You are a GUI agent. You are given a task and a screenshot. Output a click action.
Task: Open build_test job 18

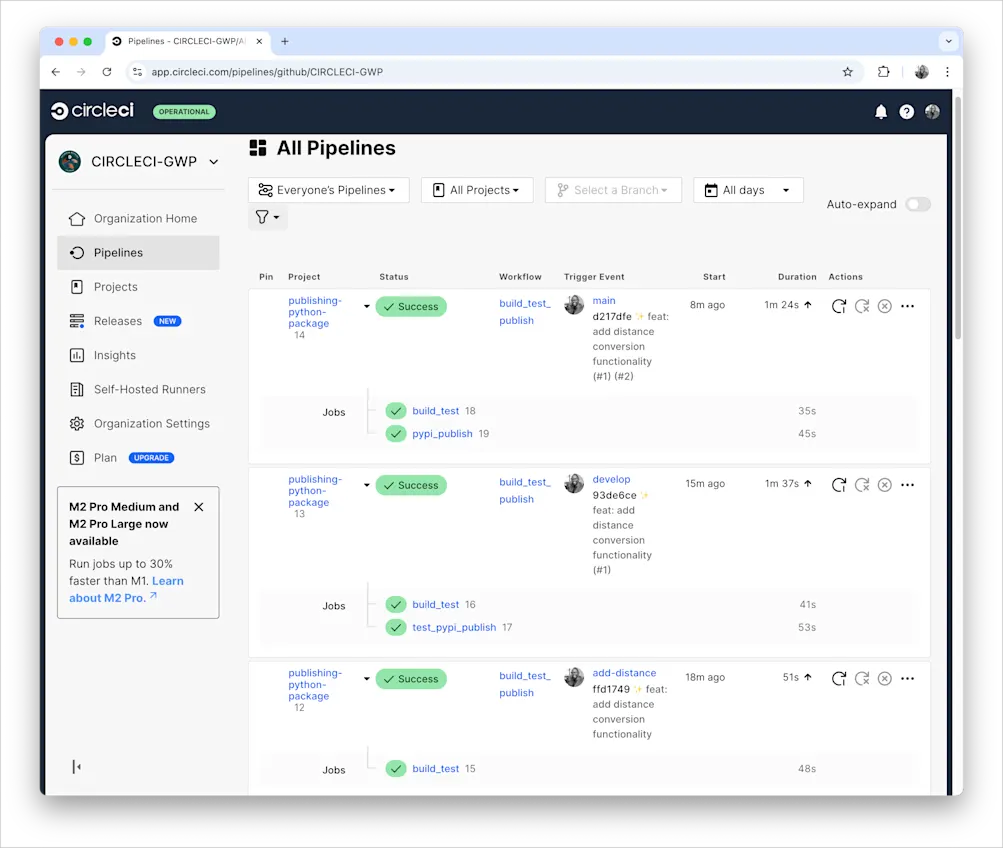(x=436, y=411)
